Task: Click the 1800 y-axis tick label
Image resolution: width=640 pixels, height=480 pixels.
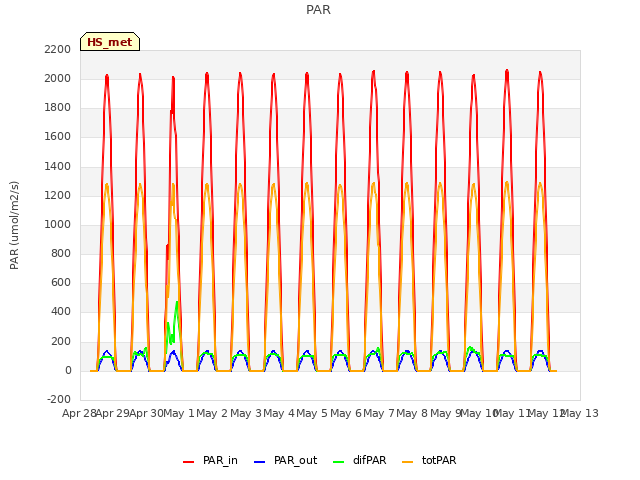Action: click(x=58, y=107)
